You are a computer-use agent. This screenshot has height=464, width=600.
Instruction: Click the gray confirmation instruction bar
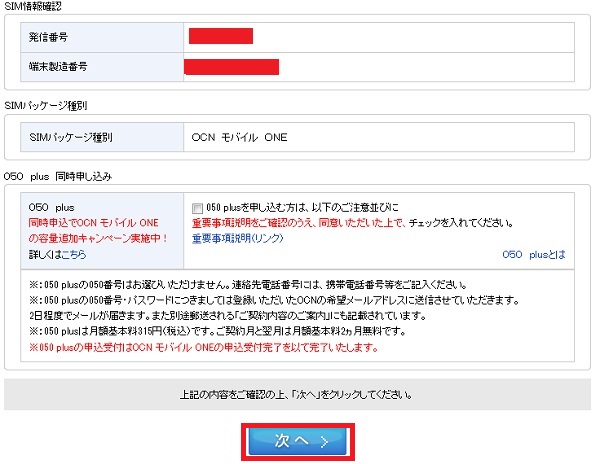296,394
